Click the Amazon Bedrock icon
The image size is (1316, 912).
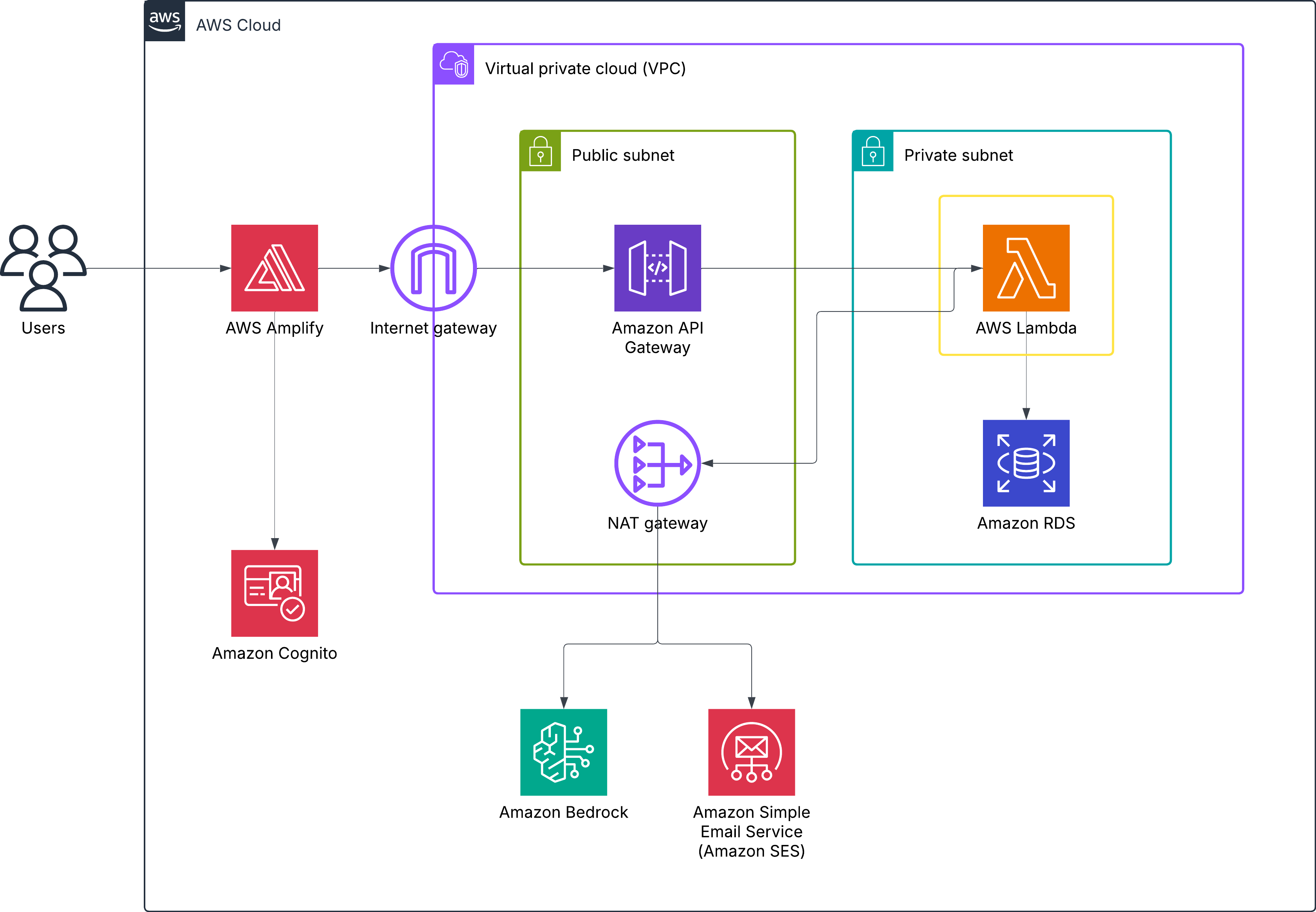click(x=564, y=752)
